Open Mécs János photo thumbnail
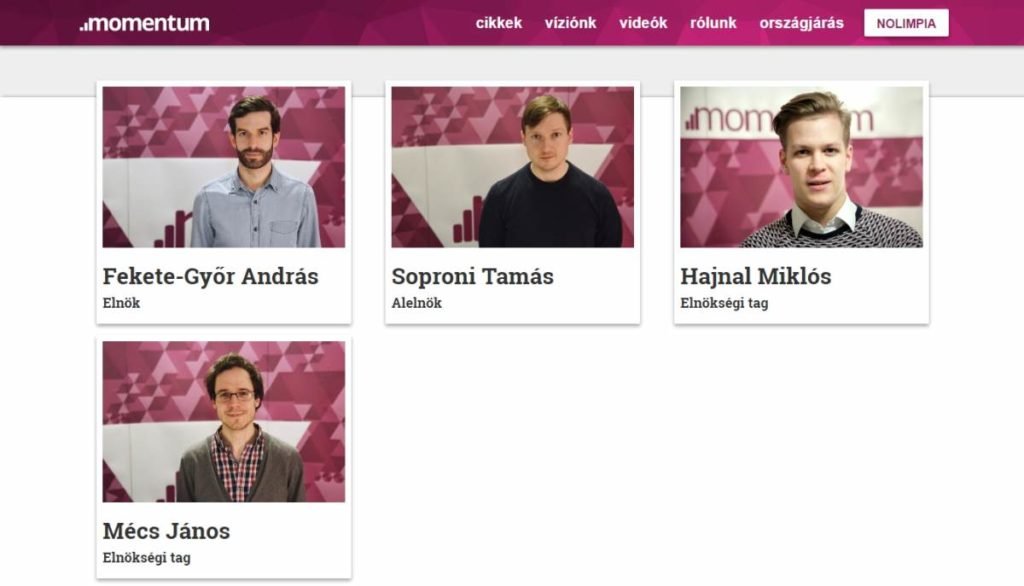The width and height of the screenshot is (1024, 586). point(224,421)
